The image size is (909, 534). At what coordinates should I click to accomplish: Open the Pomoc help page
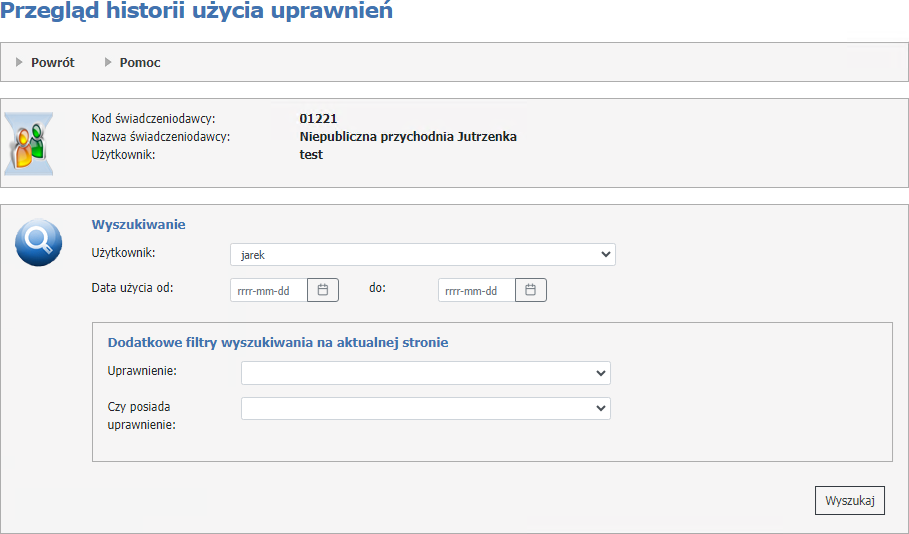[140, 62]
